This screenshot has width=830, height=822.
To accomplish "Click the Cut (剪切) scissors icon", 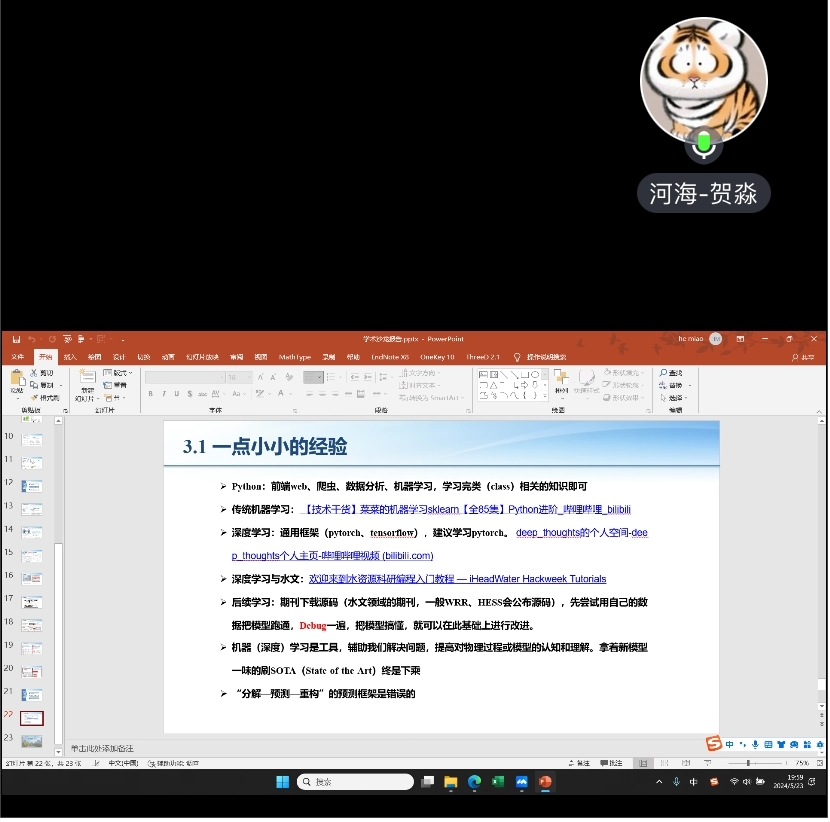I will click(x=35, y=373).
